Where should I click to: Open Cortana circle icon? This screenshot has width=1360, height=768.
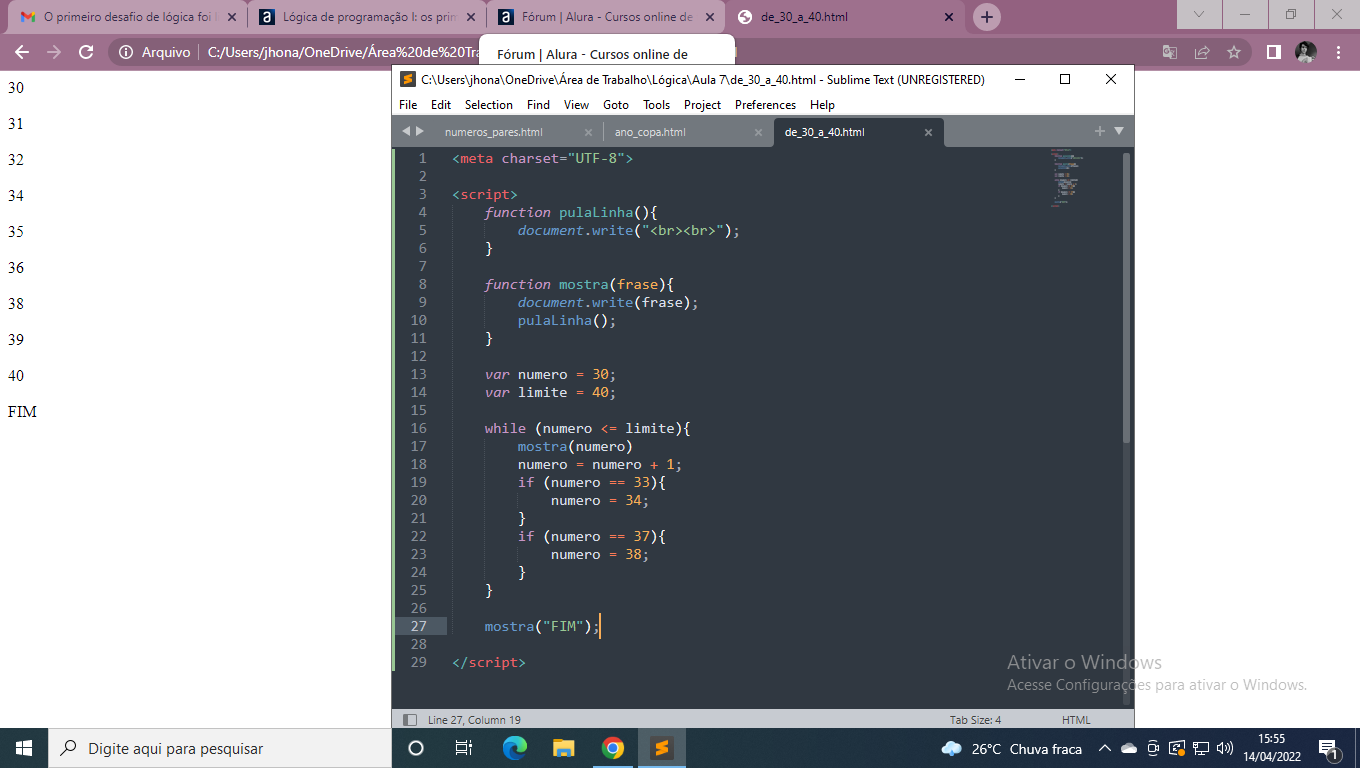[x=416, y=748]
